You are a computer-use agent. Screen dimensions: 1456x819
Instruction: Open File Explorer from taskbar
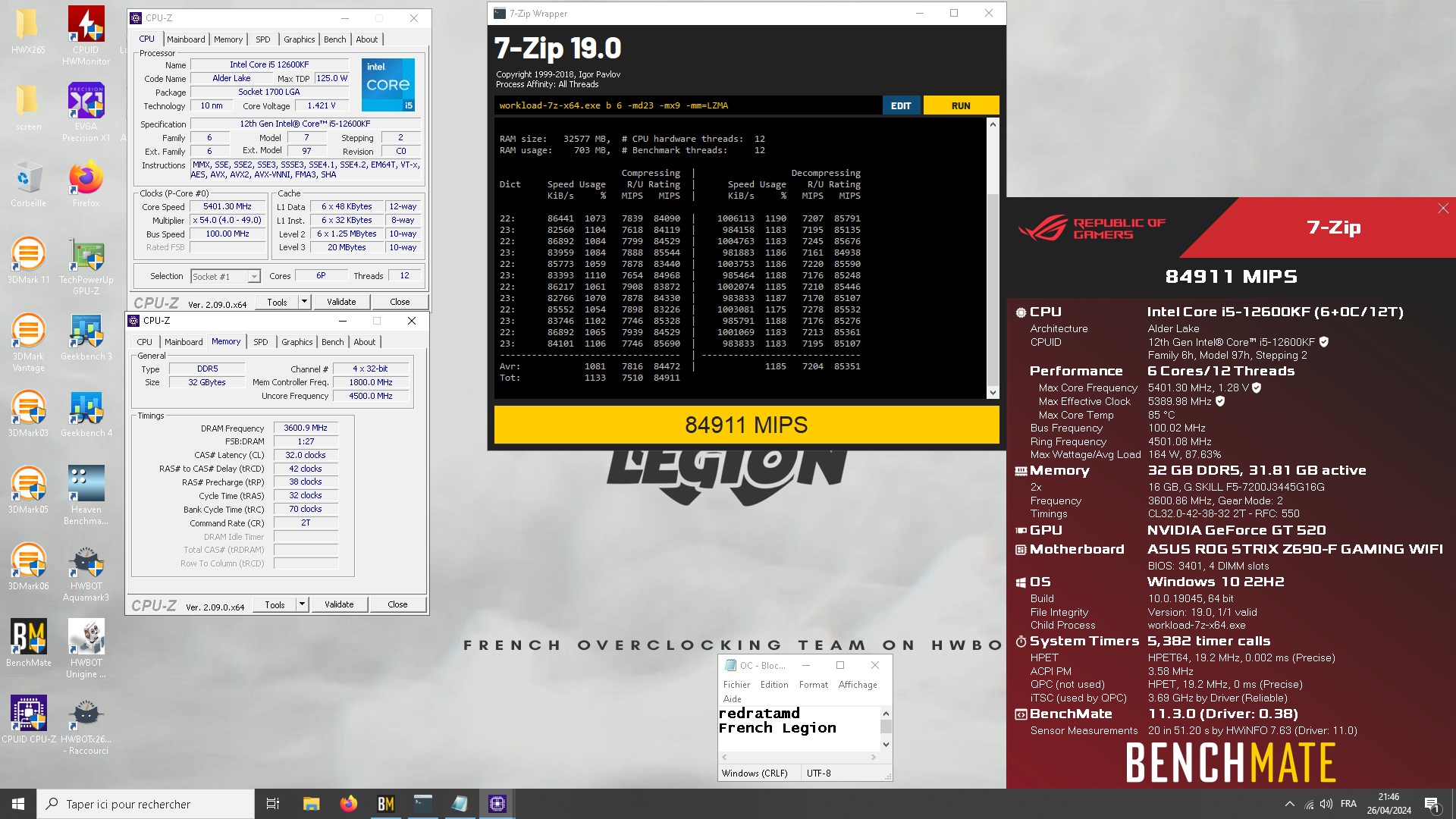pyautogui.click(x=311, y=804)
